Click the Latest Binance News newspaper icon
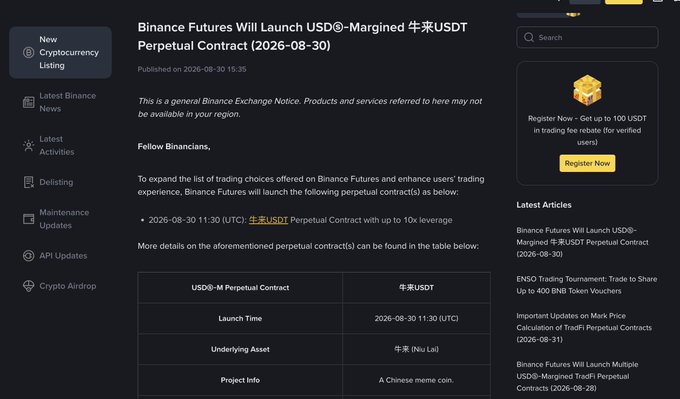 click(29, 102)
